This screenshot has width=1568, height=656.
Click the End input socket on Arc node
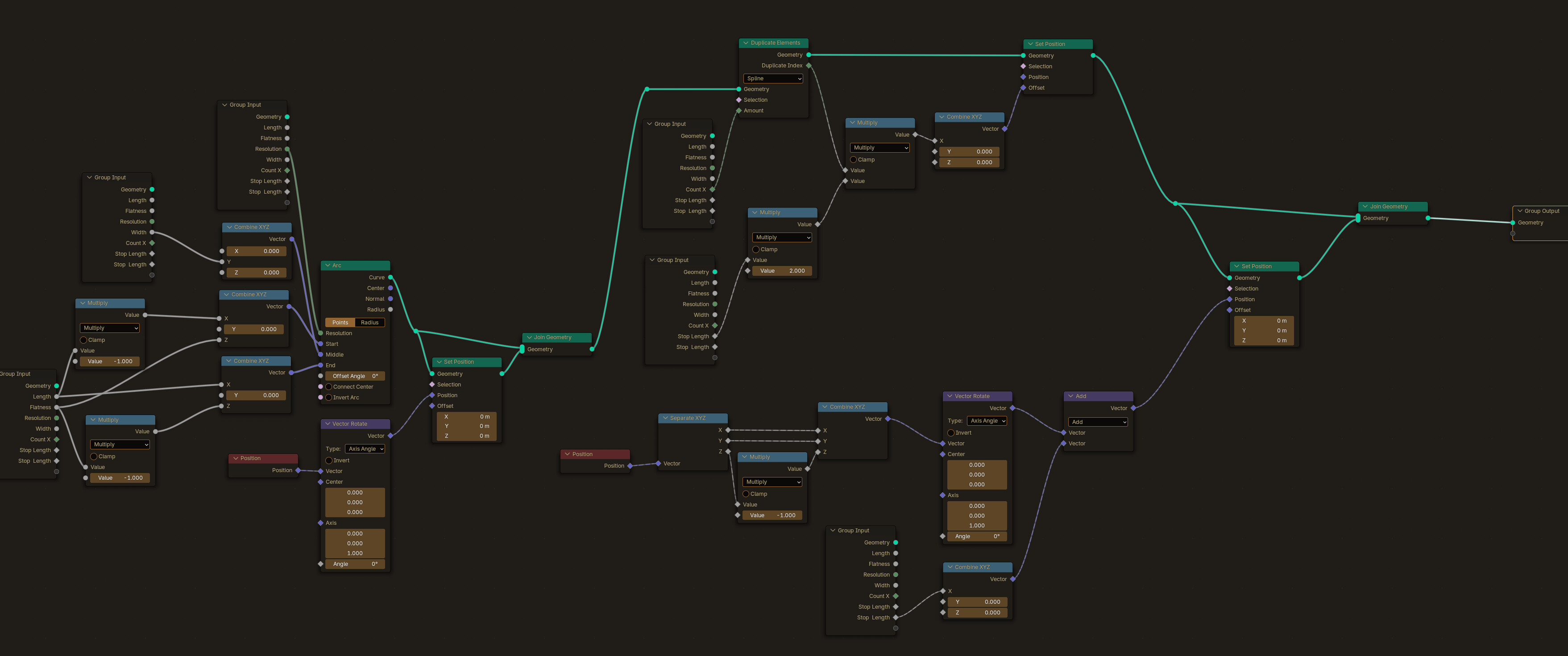point(321,366)
